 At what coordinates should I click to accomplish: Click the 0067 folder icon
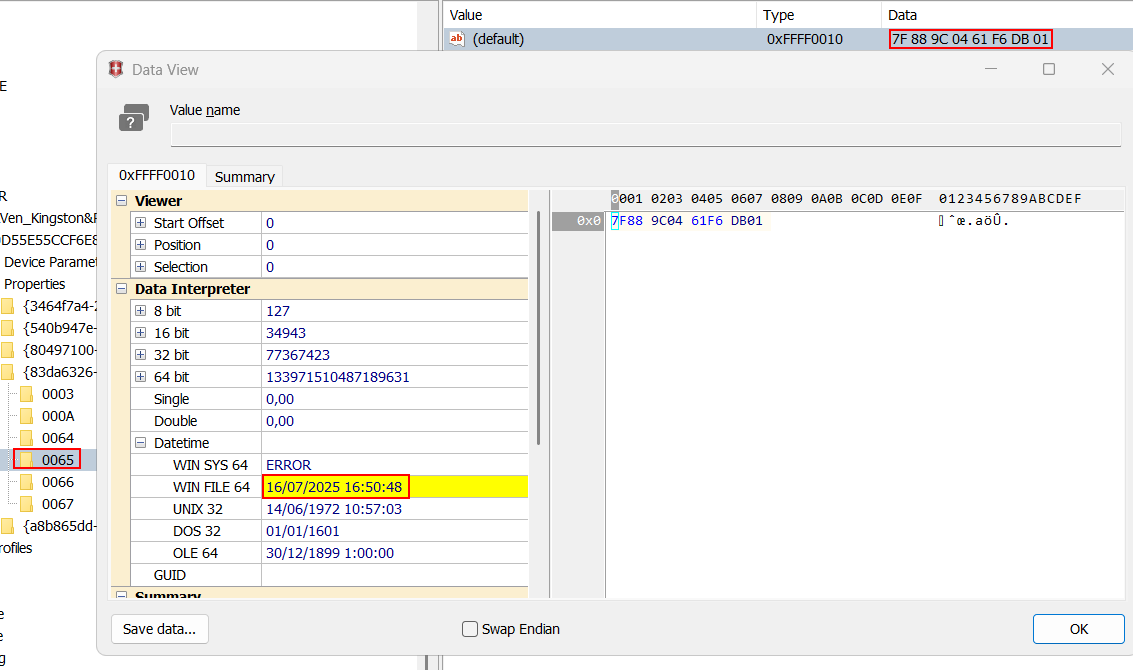click(x=27, y=504)
